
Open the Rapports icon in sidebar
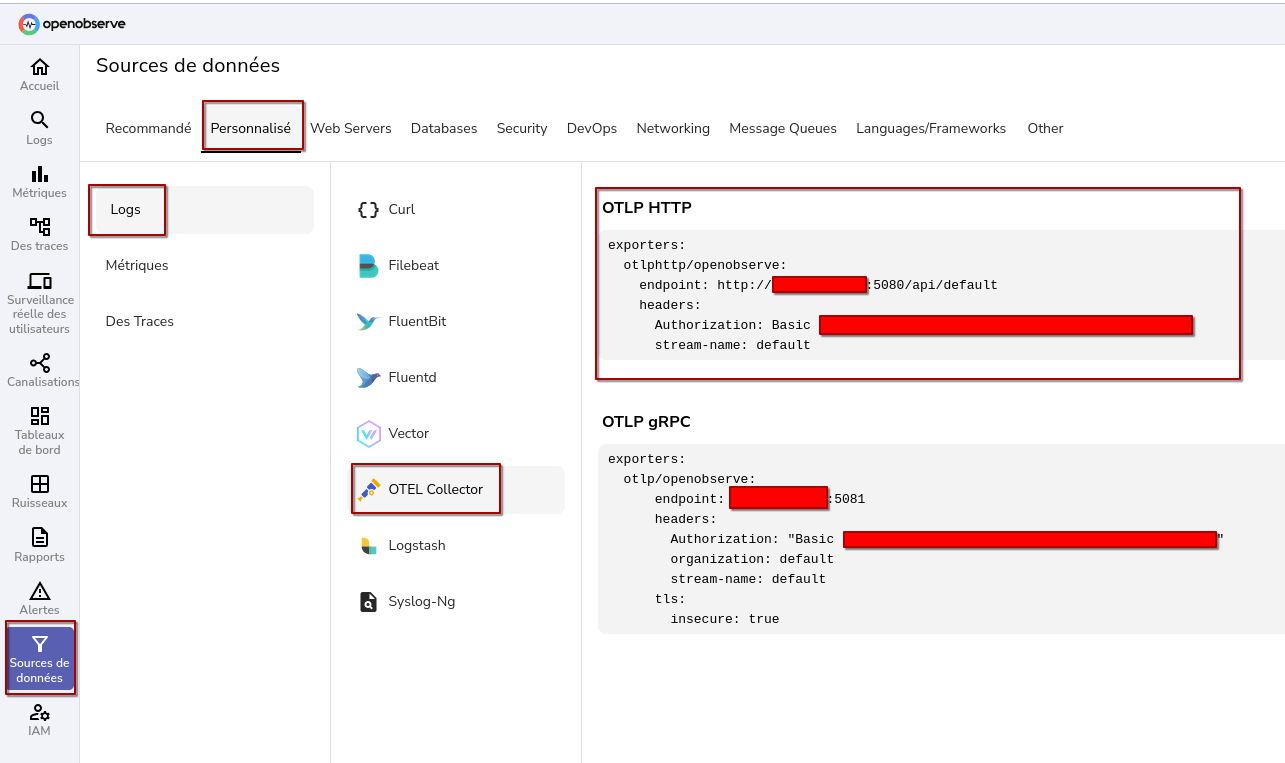pos(40,539)
